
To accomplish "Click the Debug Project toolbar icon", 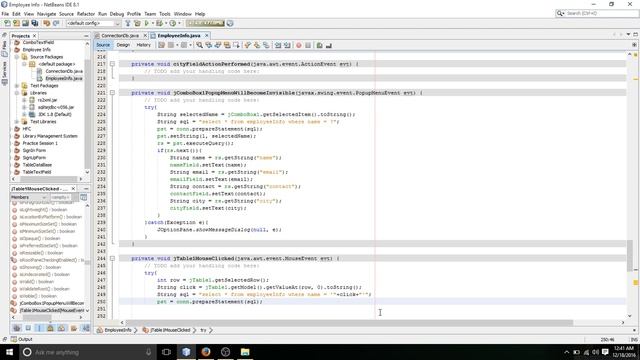I will tap(159, 23).
